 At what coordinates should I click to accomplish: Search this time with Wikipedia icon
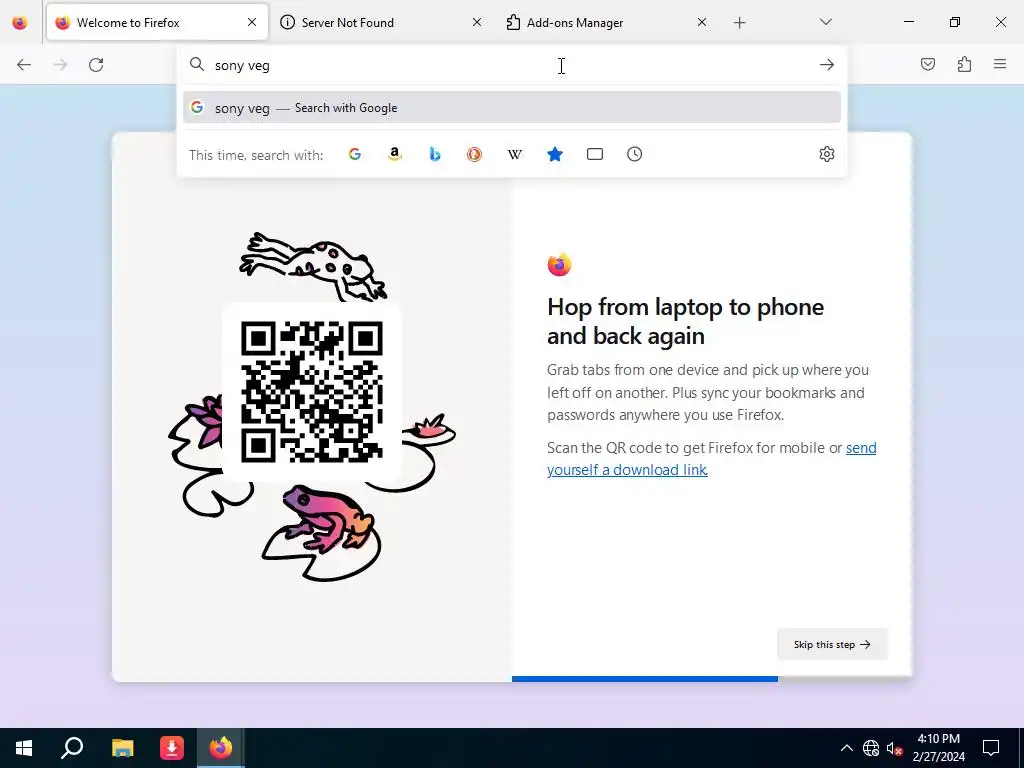pos(515,154)
